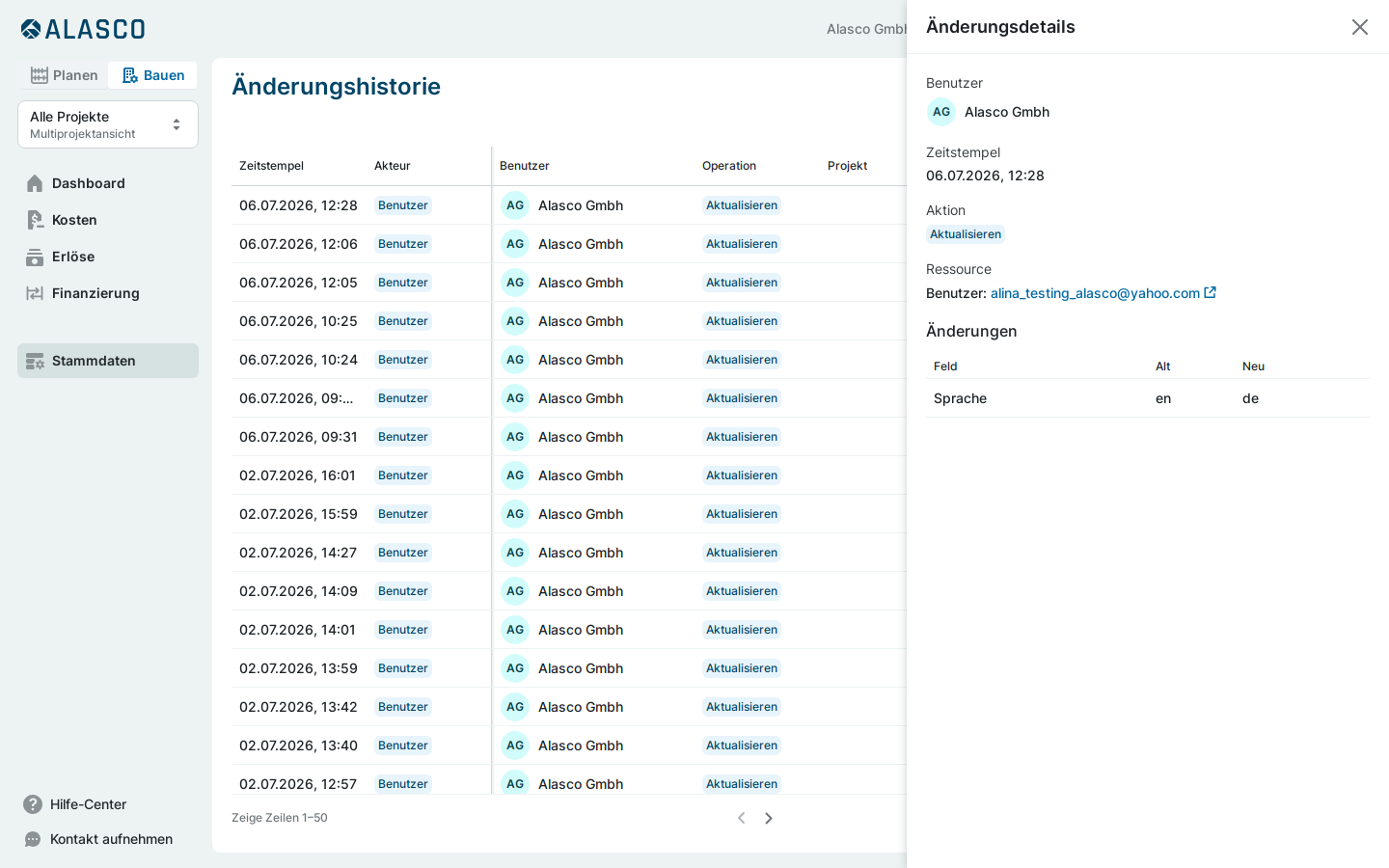Click the Hilfe-Center question mark icon

33,804
